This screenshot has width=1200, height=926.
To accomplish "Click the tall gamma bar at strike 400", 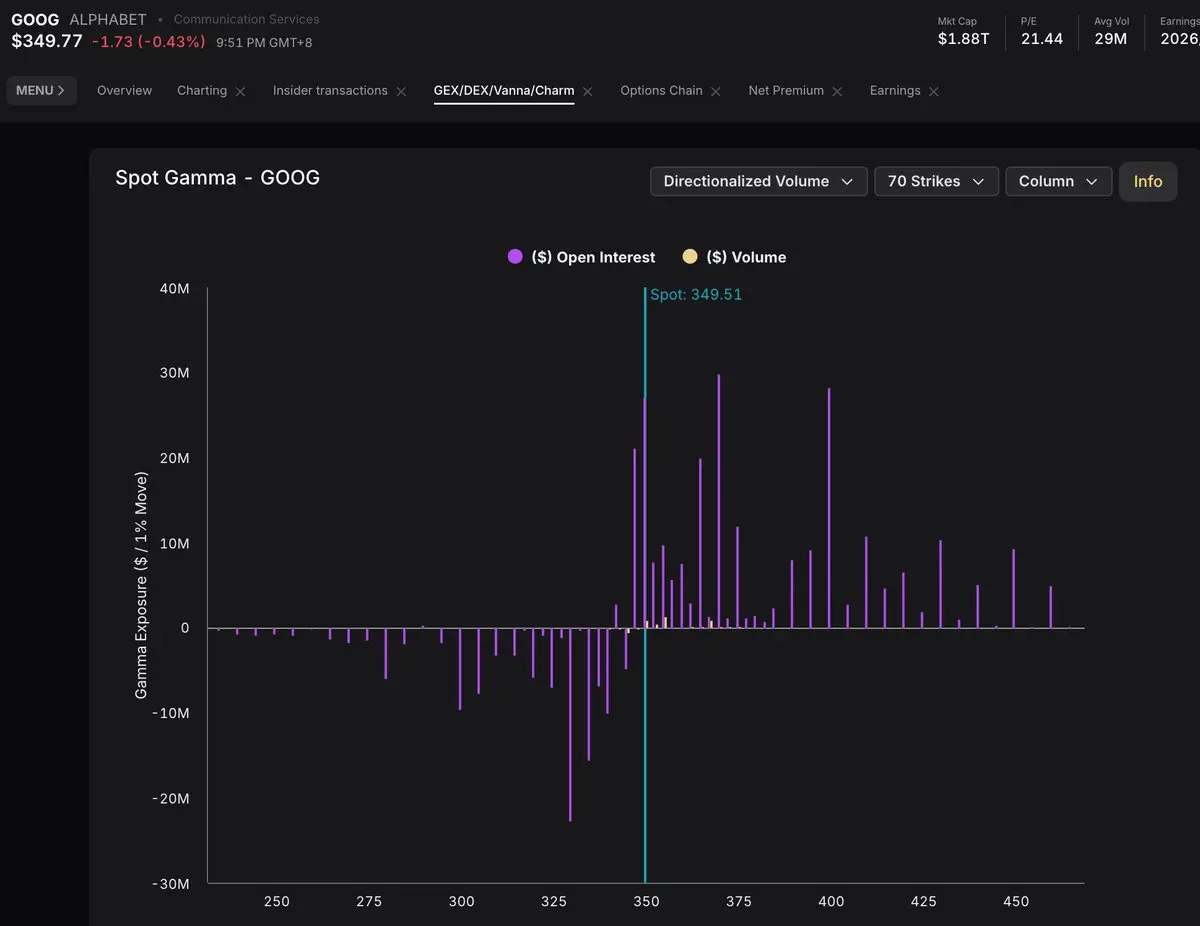I will (829, 508).
